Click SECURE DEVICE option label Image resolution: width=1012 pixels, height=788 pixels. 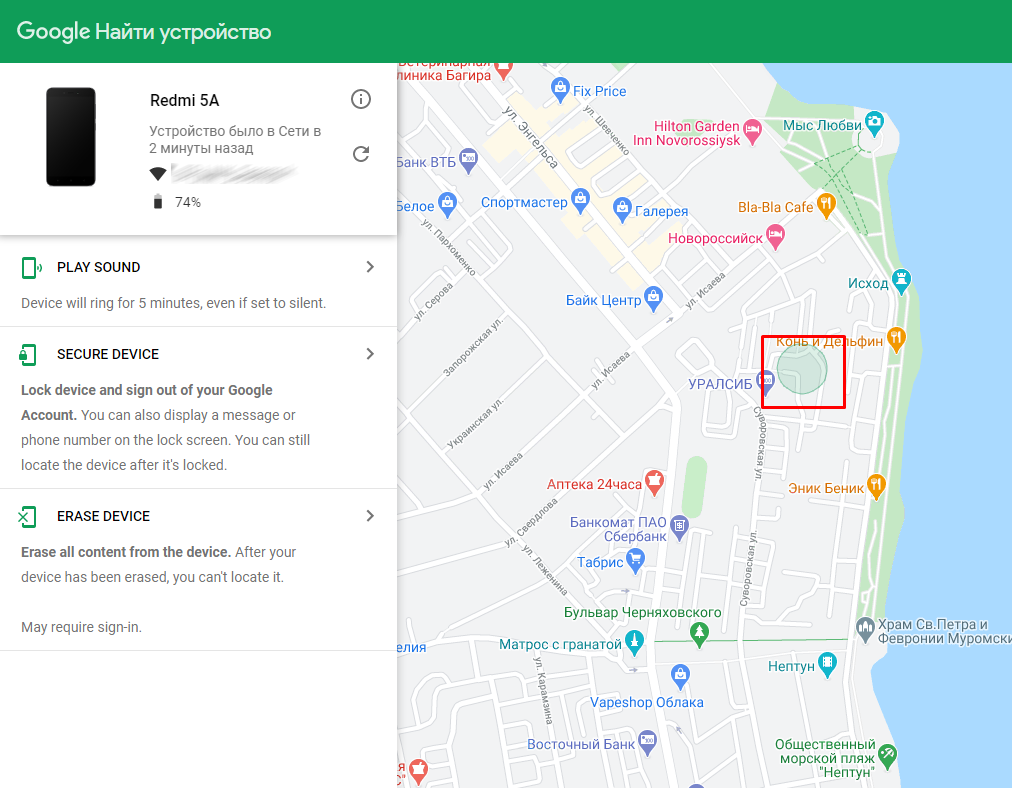point(108,354)
